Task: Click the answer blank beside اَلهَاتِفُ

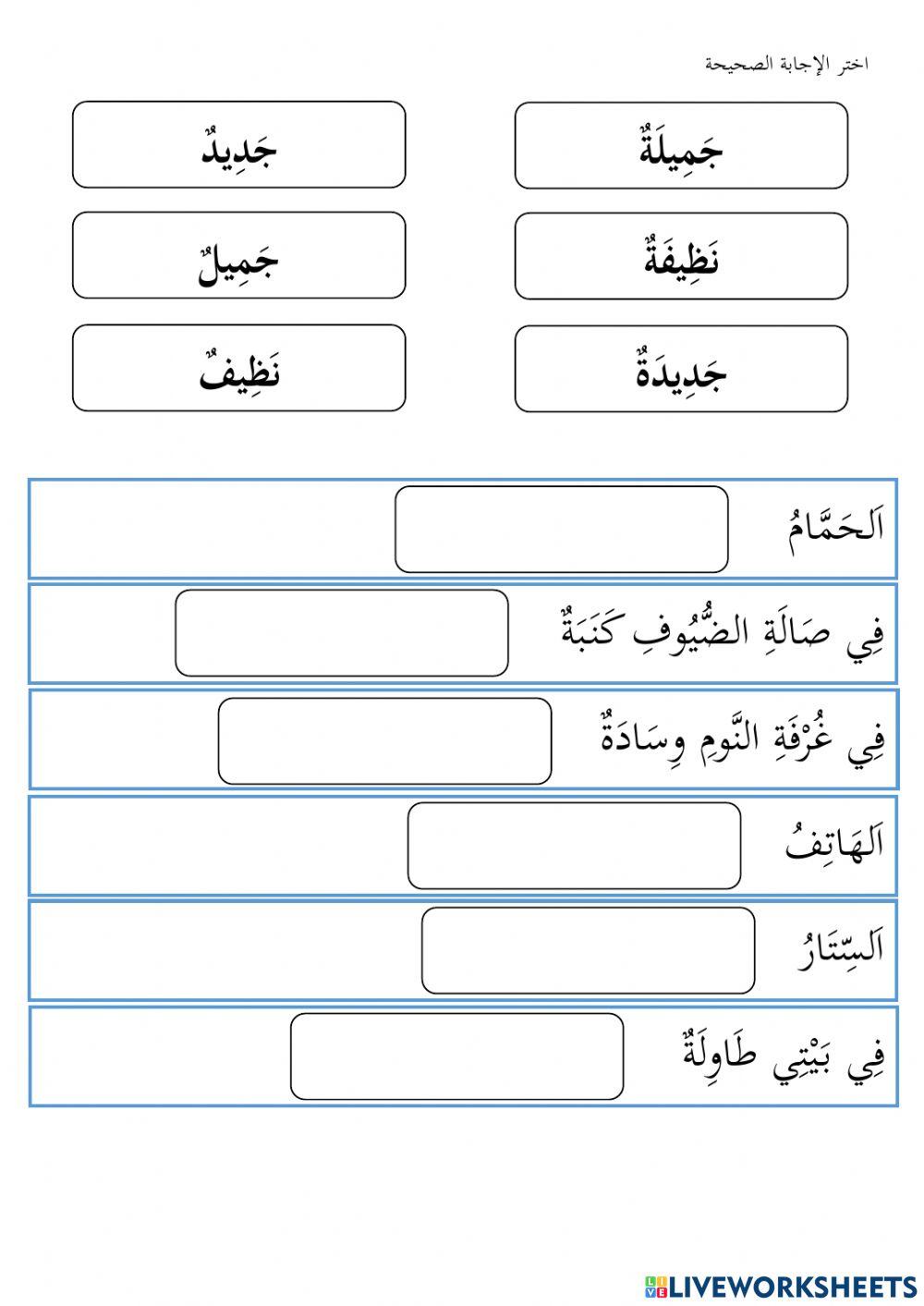Action: (574, 846)
